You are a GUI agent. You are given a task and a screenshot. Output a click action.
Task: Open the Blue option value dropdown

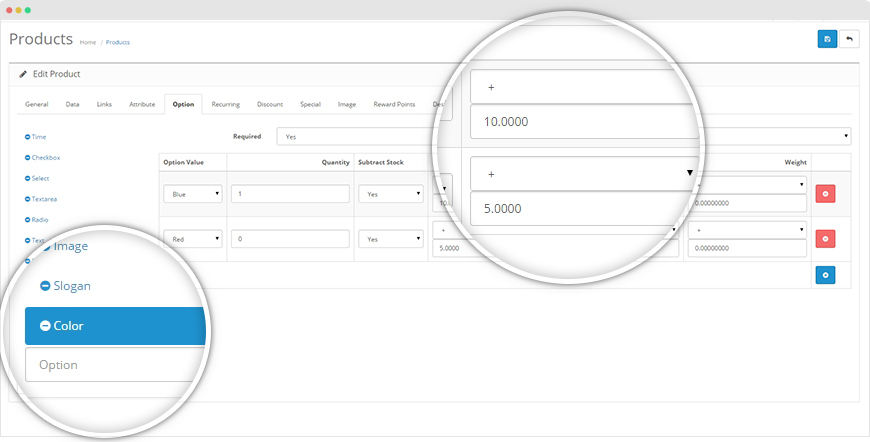click(x=193, y=194)
